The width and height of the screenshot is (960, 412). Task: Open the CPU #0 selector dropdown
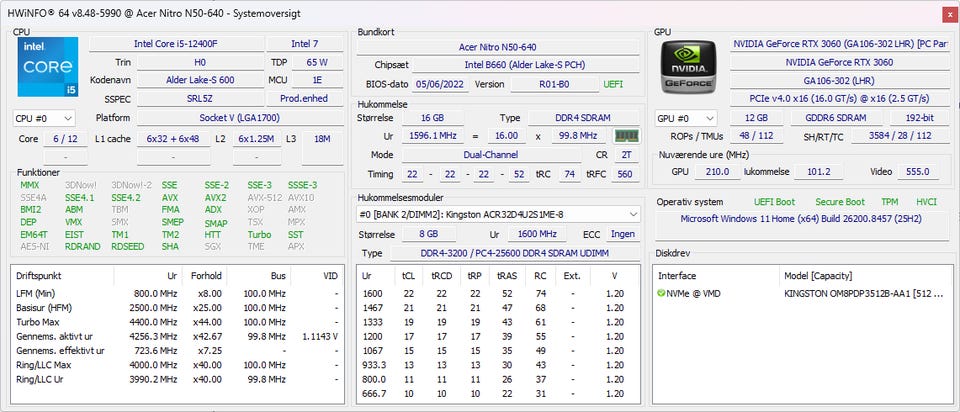[43, 118]
